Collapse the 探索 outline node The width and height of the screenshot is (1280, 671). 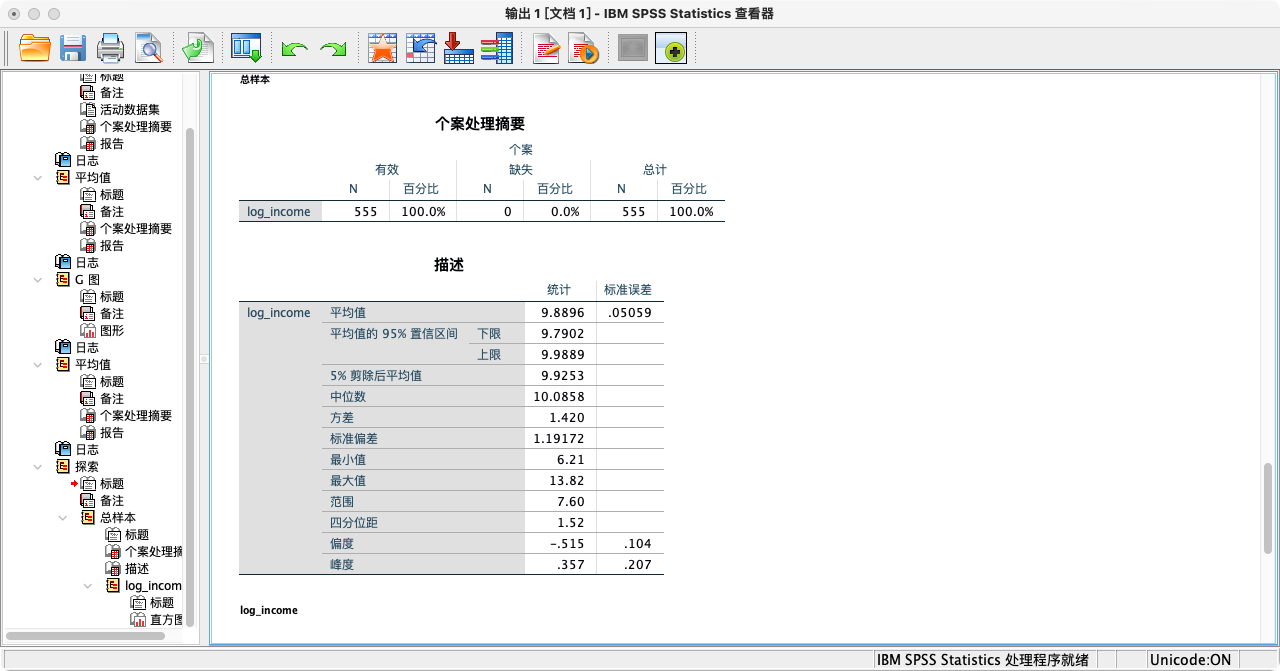point(38,466)
